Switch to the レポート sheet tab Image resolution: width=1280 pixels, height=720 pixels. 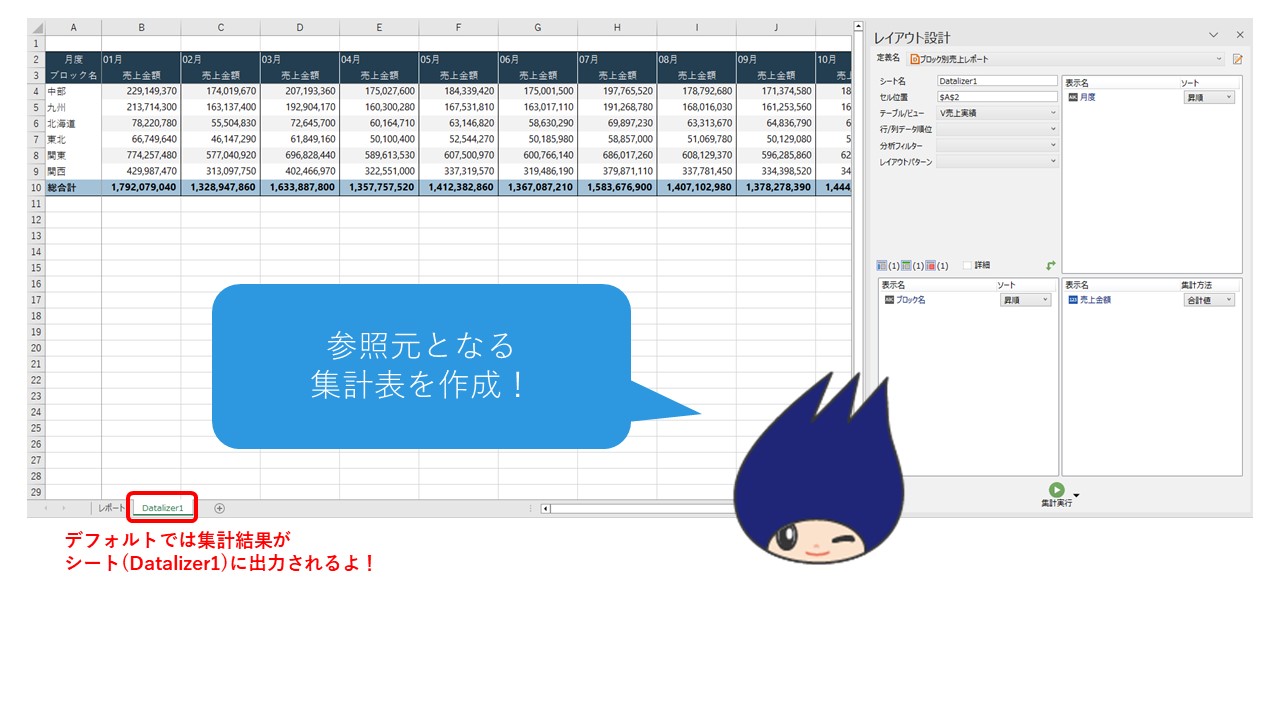tap(110, 507)
